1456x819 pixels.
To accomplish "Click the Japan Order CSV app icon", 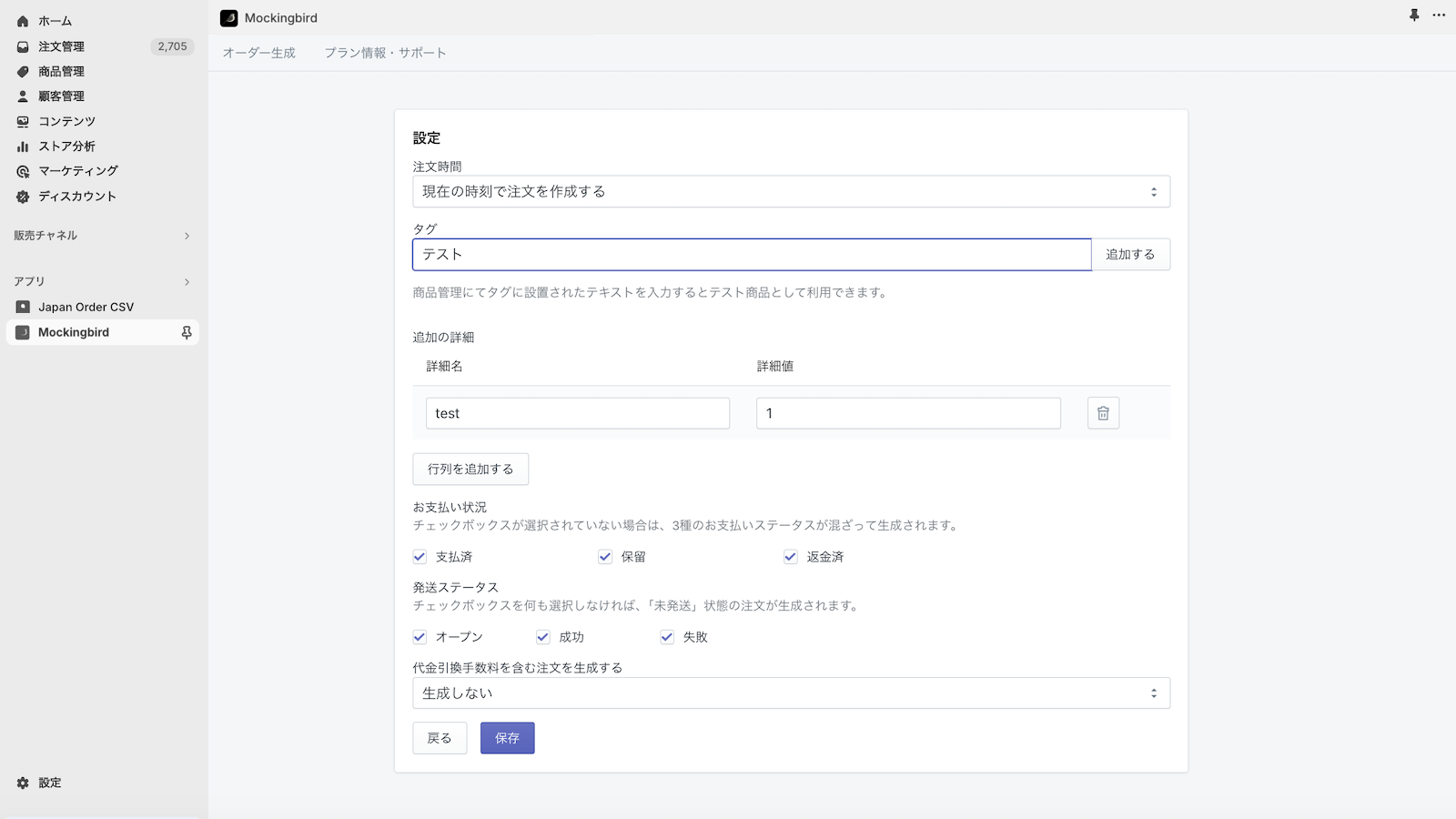I will (23, 307).
